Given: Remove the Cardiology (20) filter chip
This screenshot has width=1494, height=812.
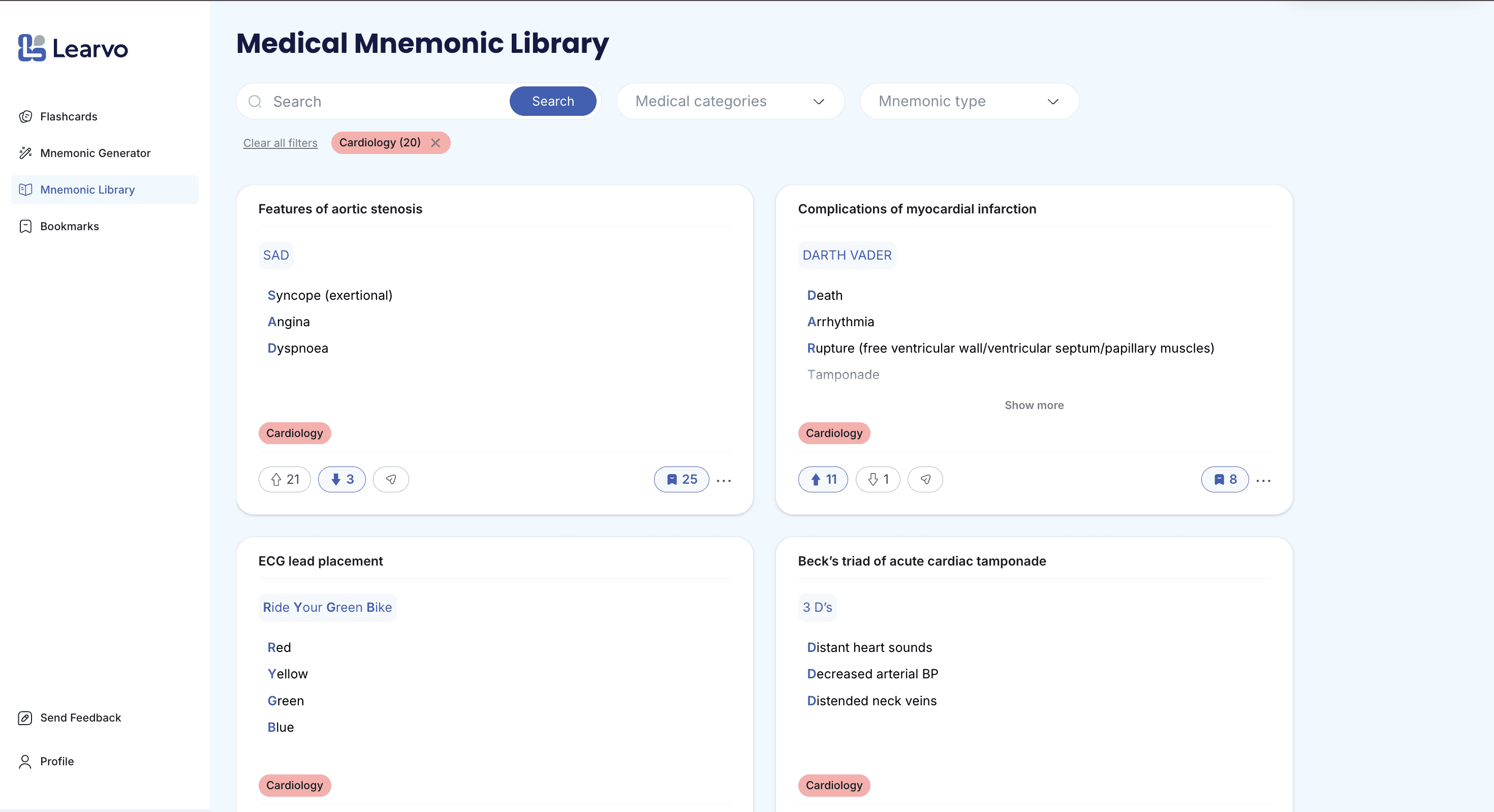Looking at the screenshot, I should pyautogui.click(x=435, y=143).
